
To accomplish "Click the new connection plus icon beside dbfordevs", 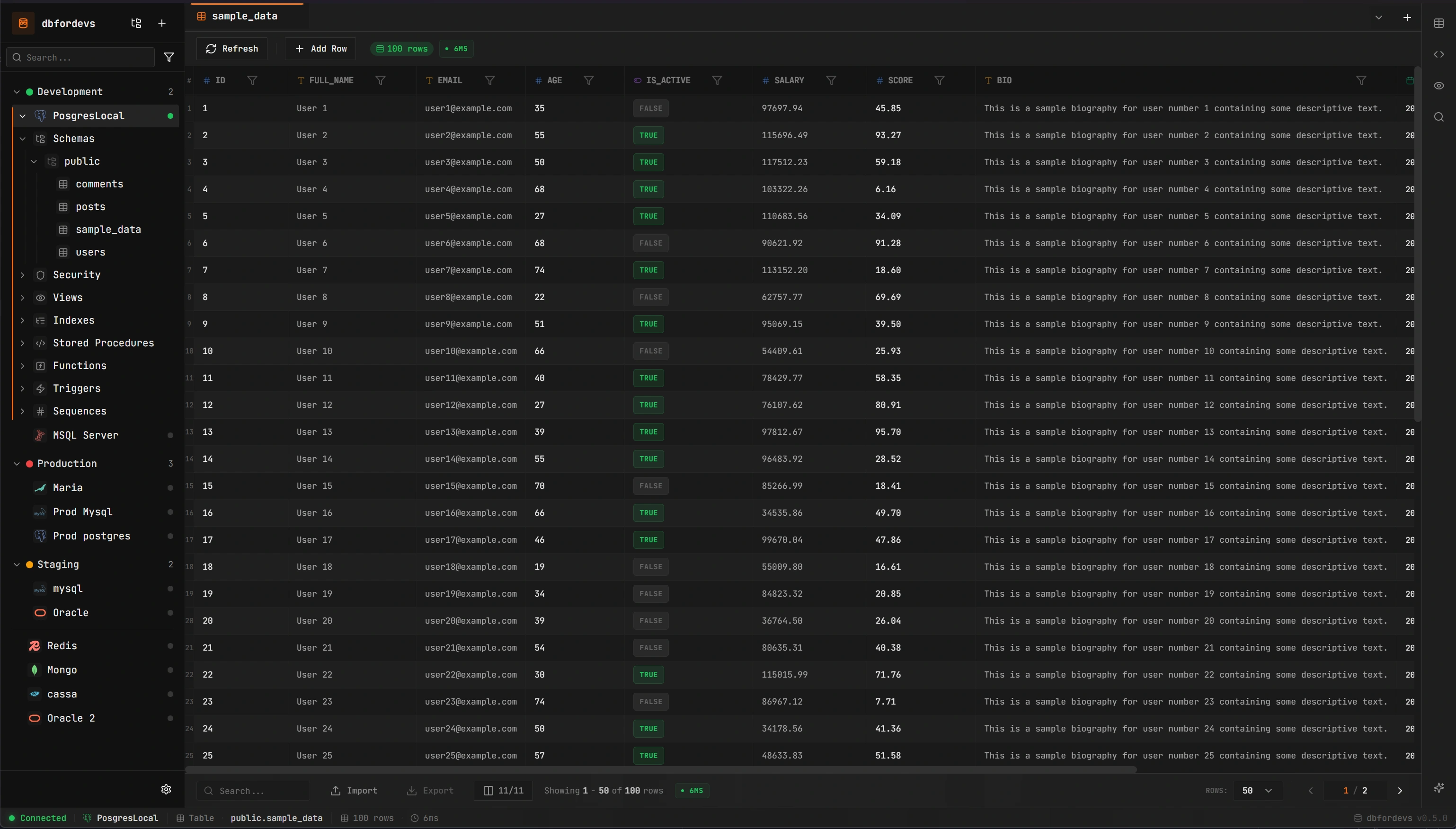I will pyautogui.click(x=162, y=23).
